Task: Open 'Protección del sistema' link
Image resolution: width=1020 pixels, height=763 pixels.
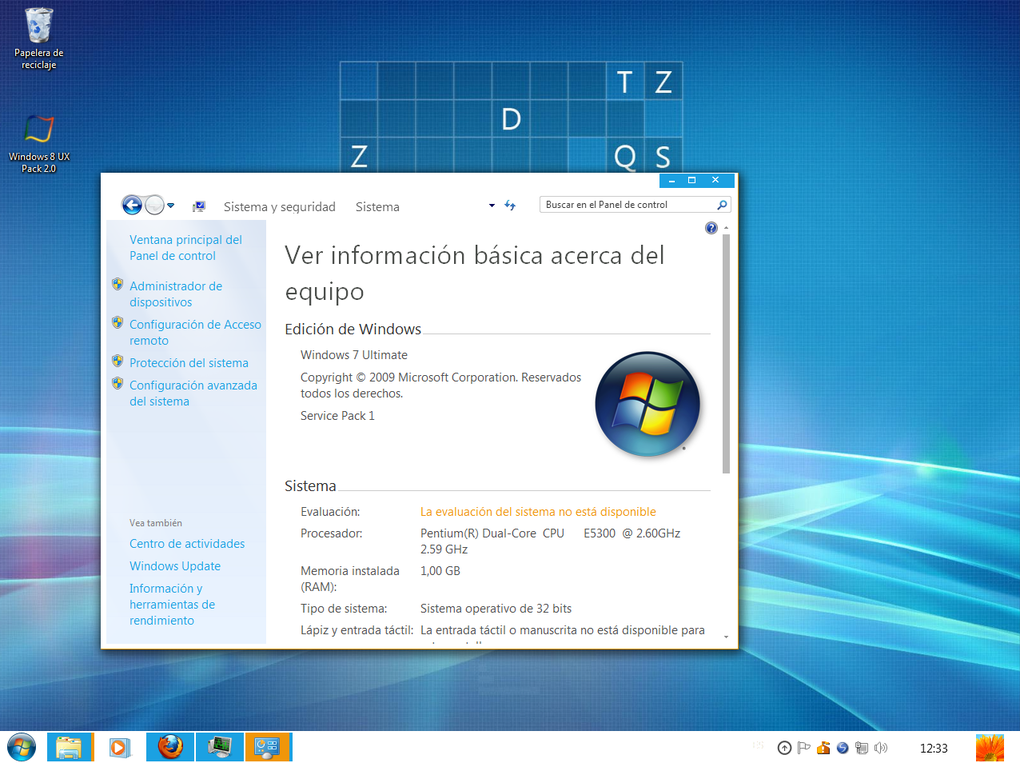Action: point(189,363)
